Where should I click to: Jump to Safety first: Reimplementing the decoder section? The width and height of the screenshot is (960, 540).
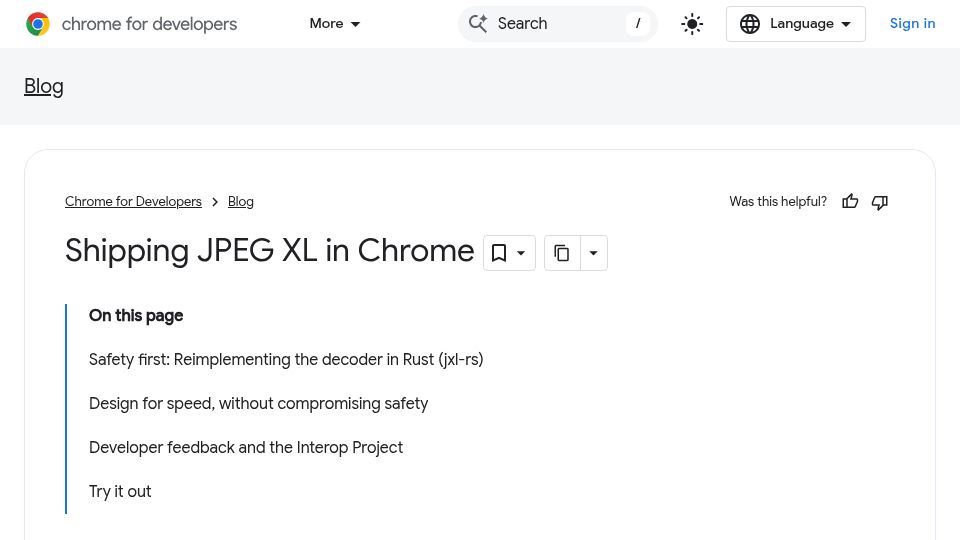286,359
